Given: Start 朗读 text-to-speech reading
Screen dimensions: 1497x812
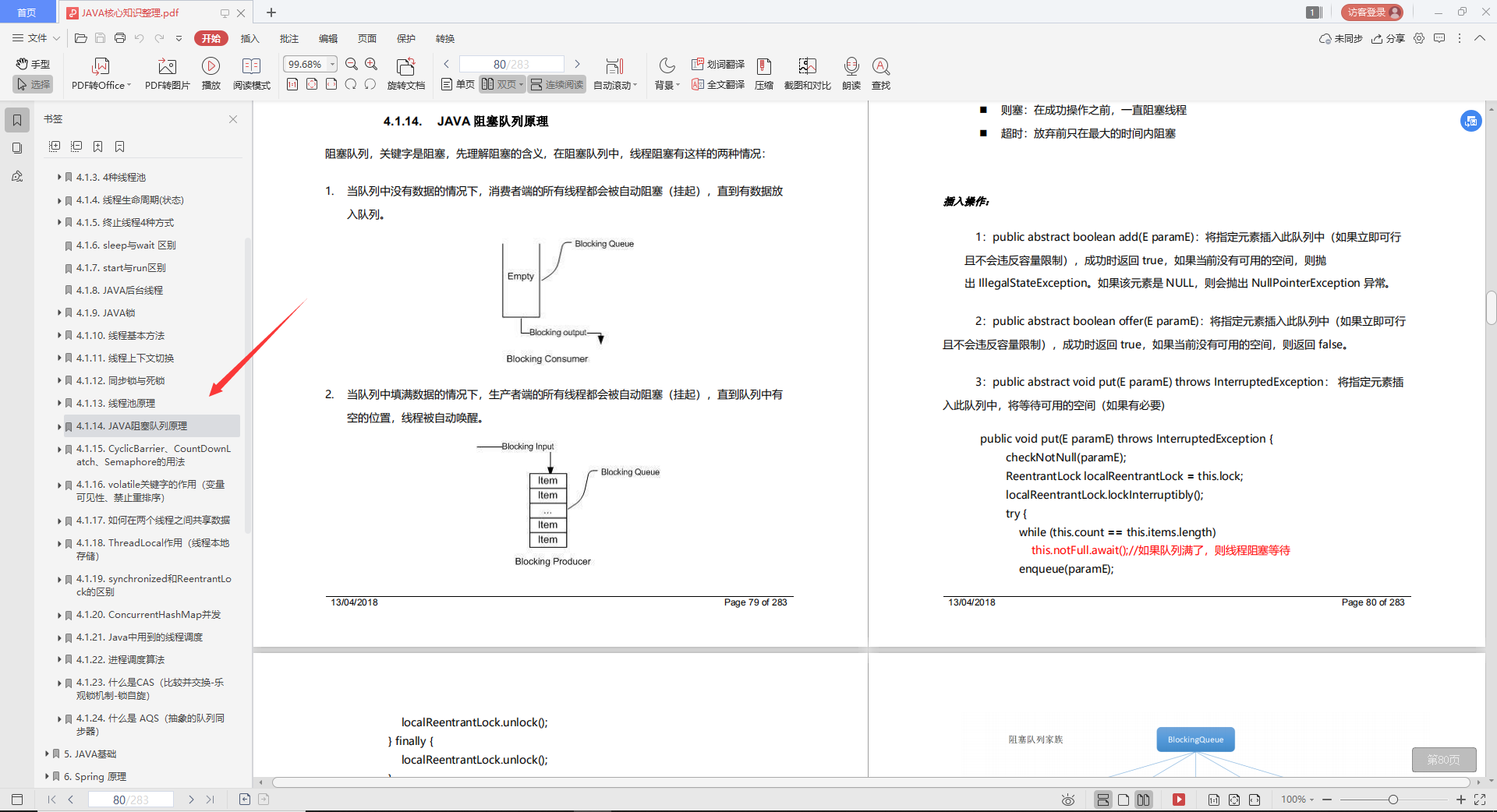Looking at the screenshot, I should 851,72.
